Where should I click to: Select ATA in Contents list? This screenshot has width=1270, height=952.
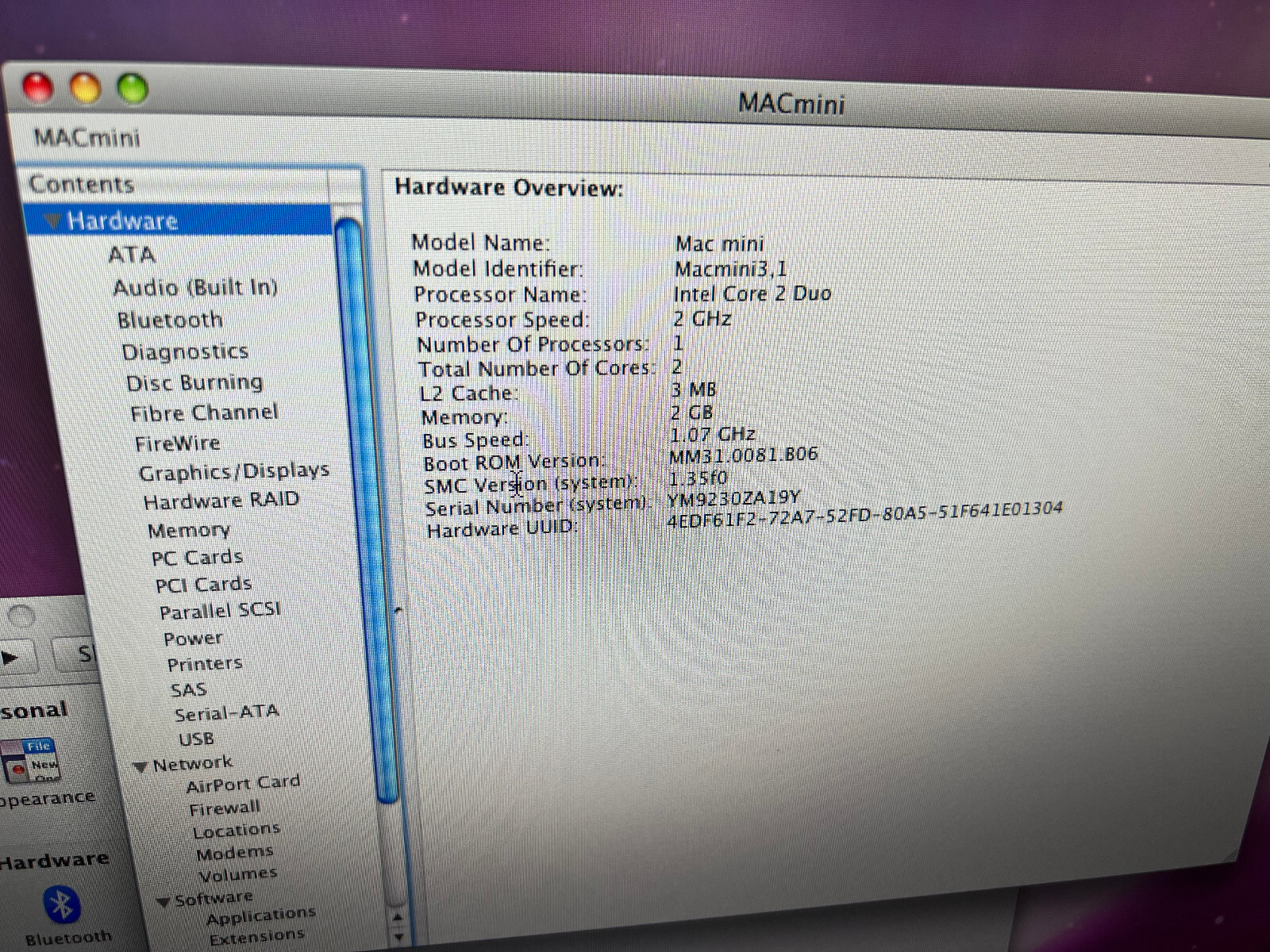click(131, 255)
